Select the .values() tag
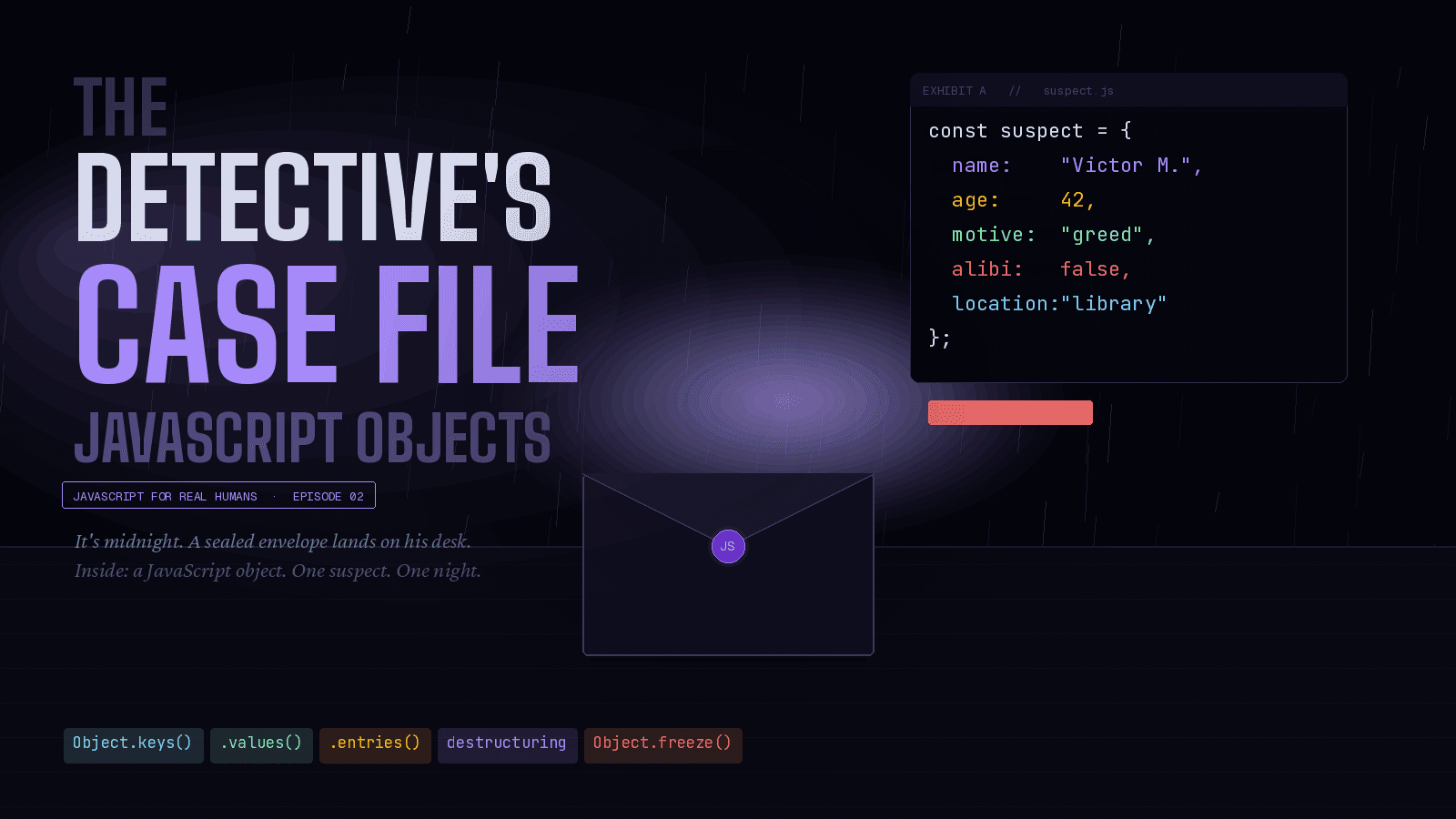 (261, 743)
